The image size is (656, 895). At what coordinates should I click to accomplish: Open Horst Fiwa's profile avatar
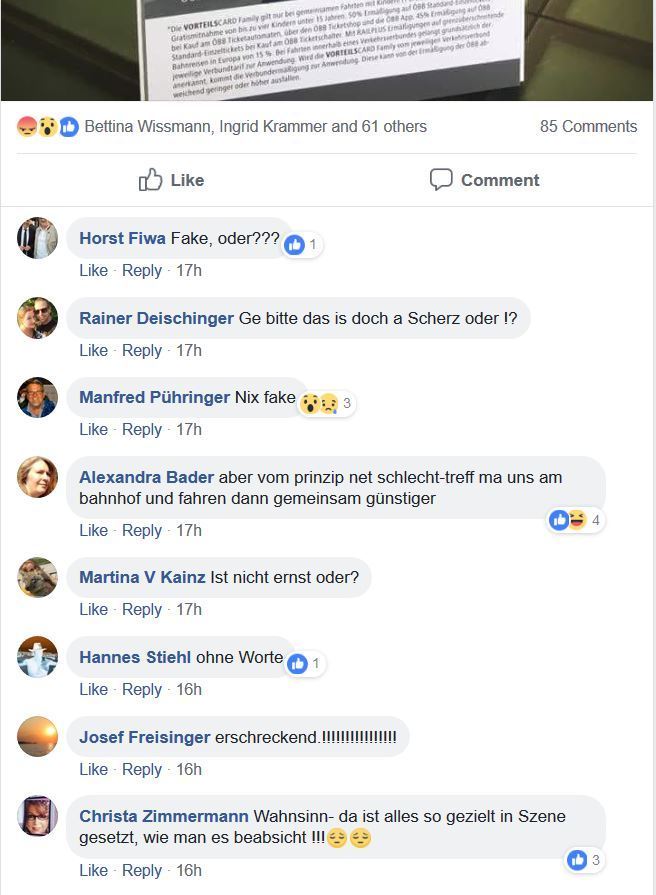pos(37,238)
